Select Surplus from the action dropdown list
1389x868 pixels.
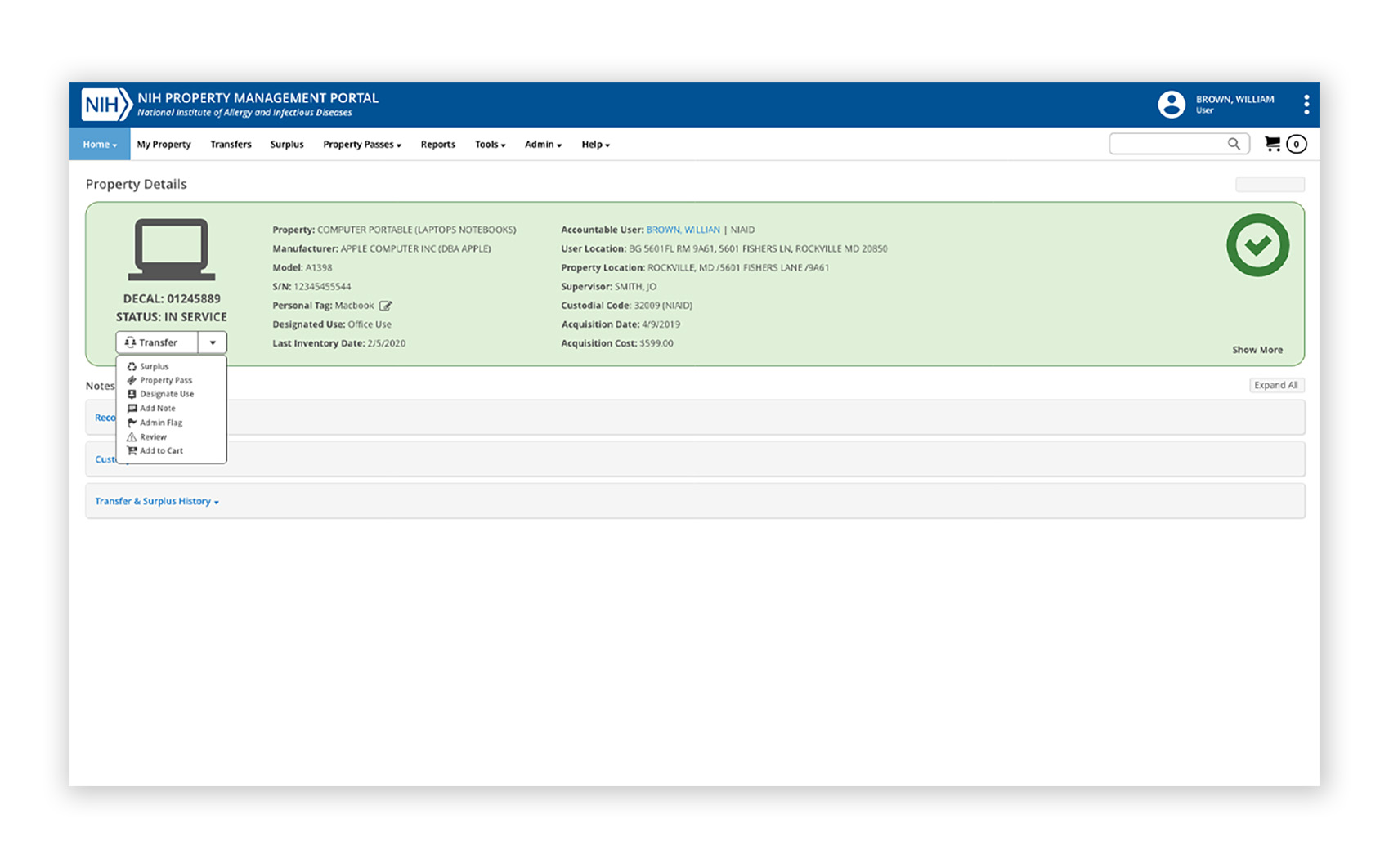[154, 367]
